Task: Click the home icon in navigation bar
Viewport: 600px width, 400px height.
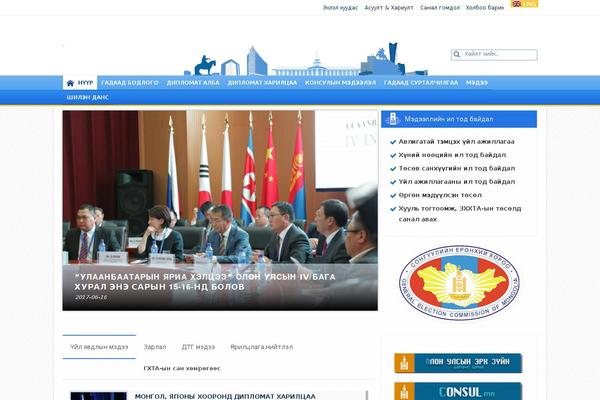Action: coord(70,83)
